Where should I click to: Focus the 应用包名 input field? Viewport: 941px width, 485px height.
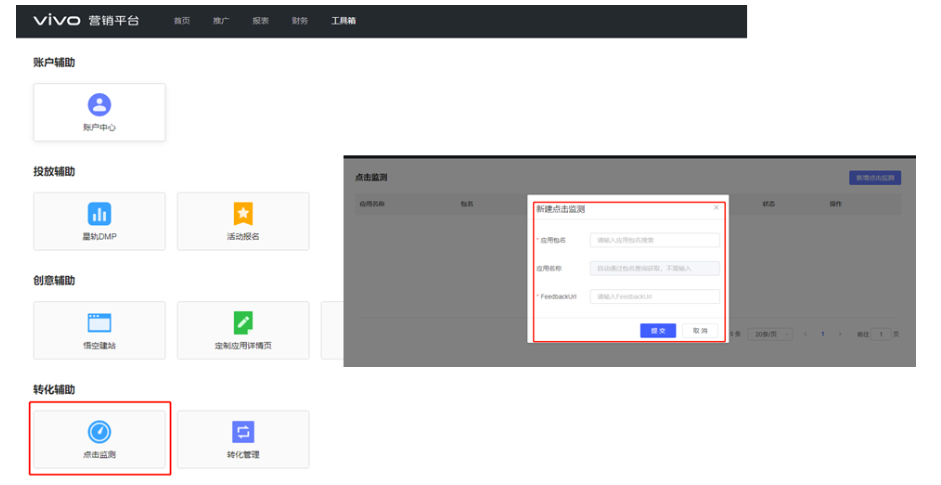tap(654, 240)
